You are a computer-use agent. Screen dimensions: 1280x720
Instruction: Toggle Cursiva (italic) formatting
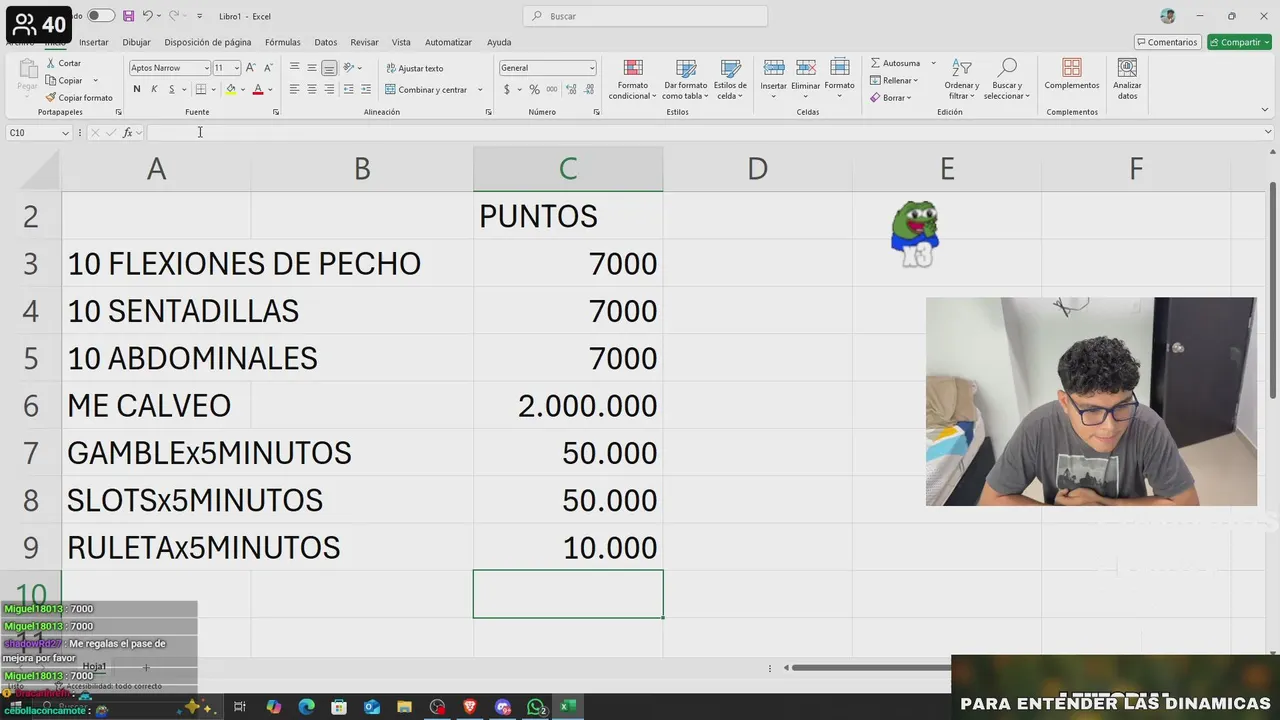click(154, 89)
